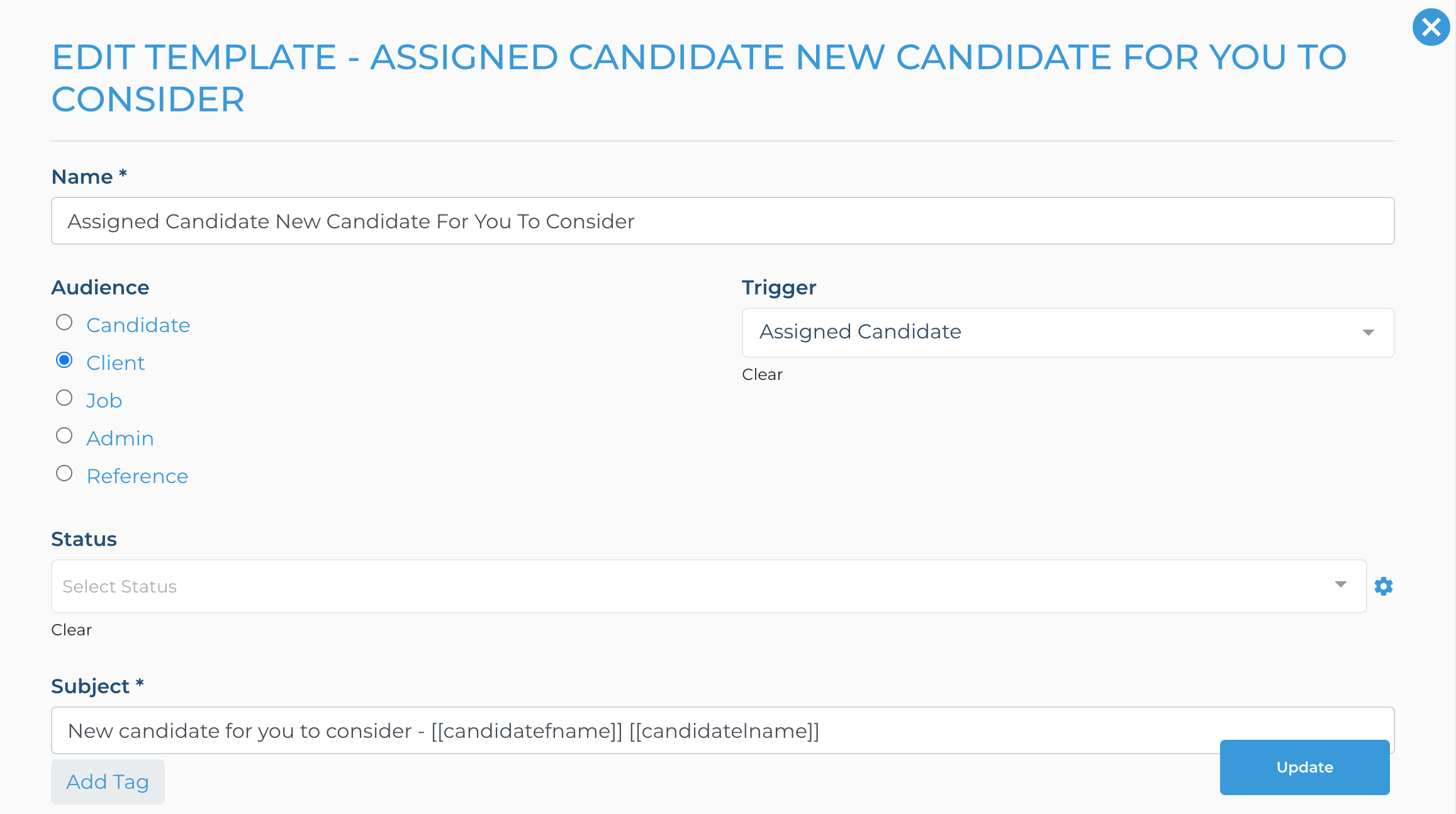Click the Reference label text
The width and height of the screenshot is (1456, 814).
coord(137,476)
